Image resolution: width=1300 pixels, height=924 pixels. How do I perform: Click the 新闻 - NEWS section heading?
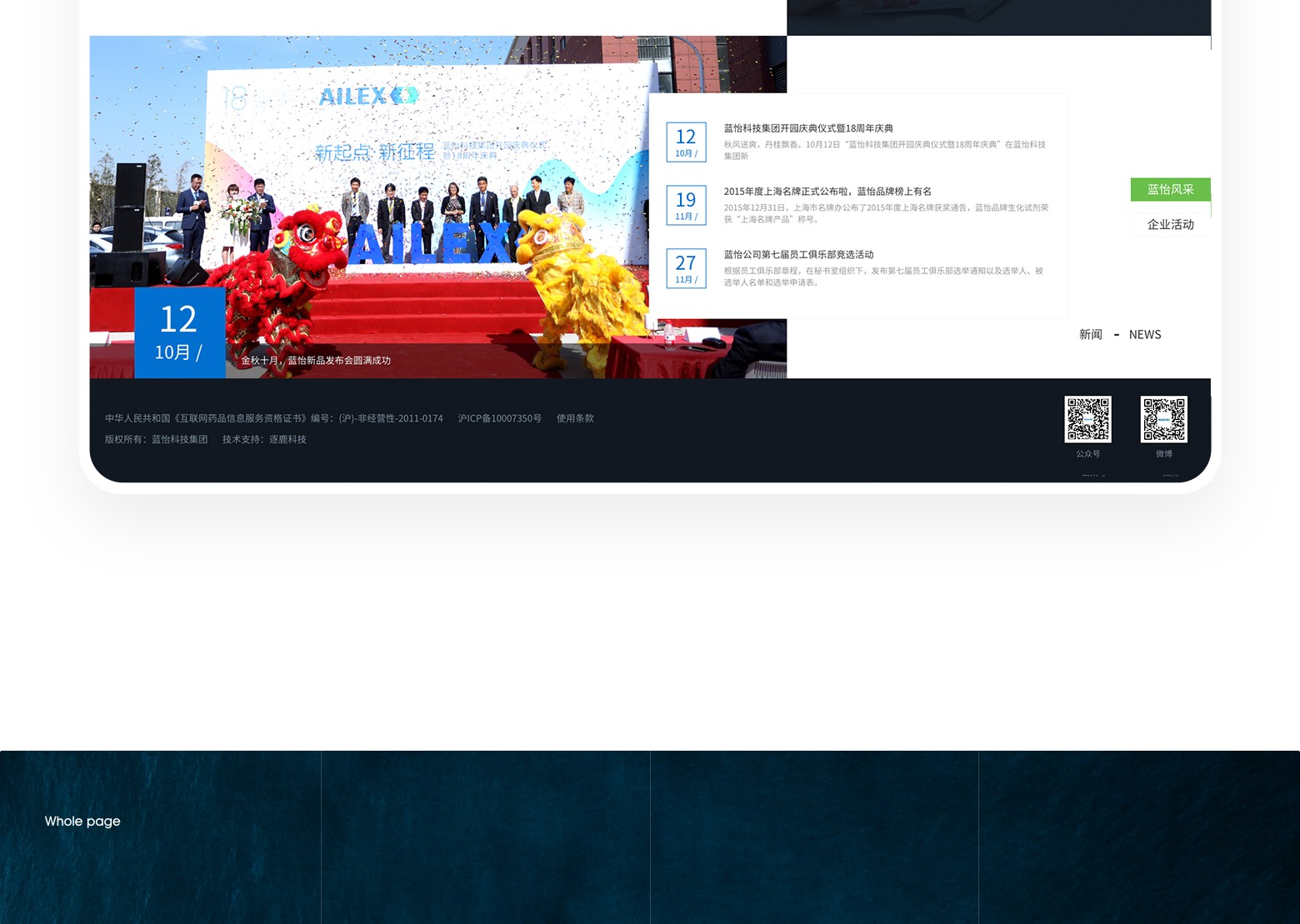pyautogui.click(x=1120, y=334)
